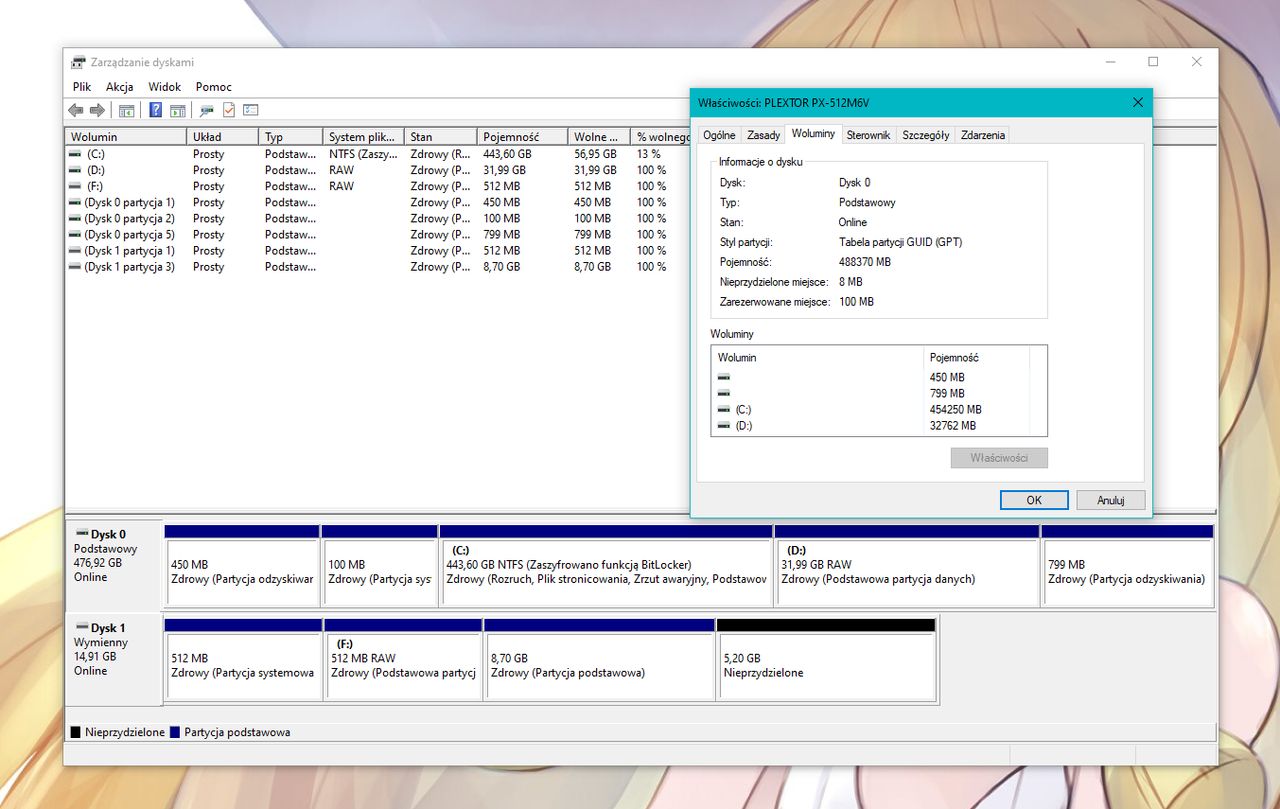Click the document with red checkmark icon
The image size is (1280, 809).
[x=229, y=110]
